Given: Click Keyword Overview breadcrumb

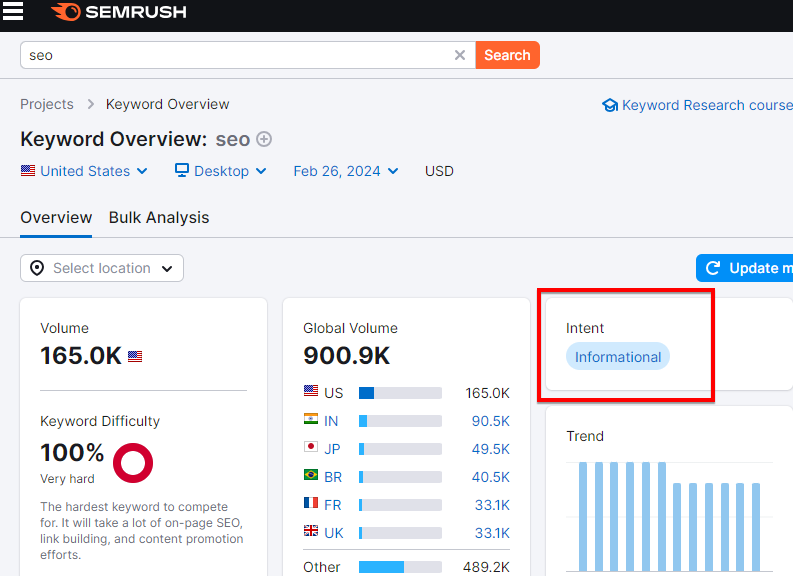Looking at the screenshot, I should click(167, 104).
